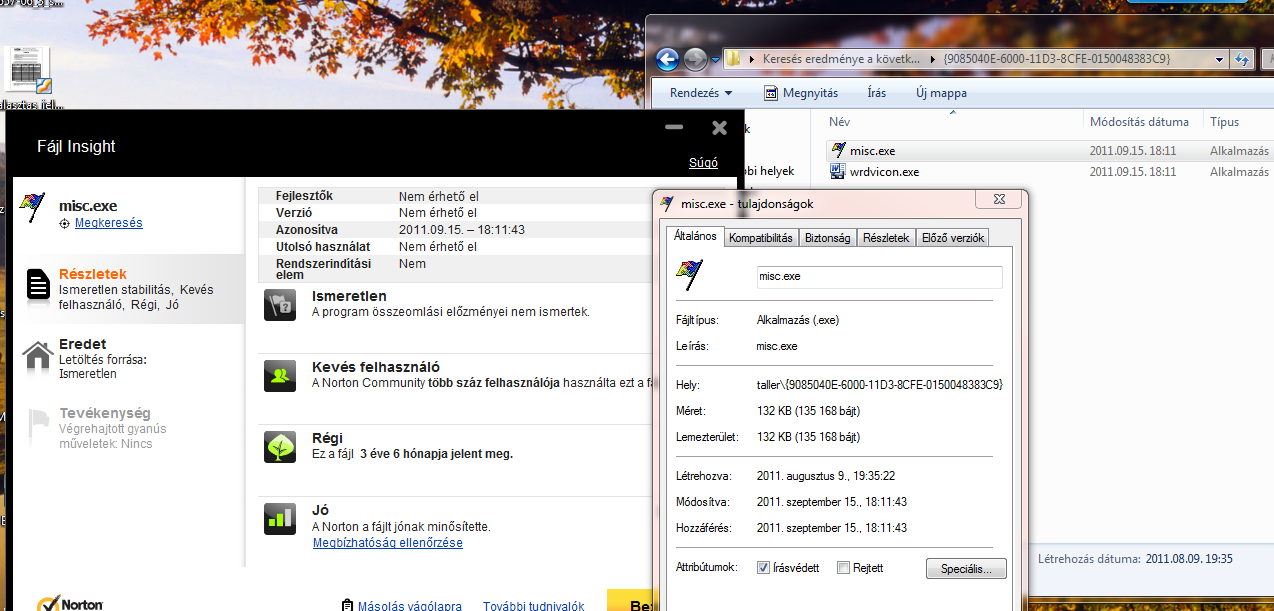Click Létrehozva date 2011. augusztus 9., 19:35:22
1274x611 pixels.
coord(825,476)
